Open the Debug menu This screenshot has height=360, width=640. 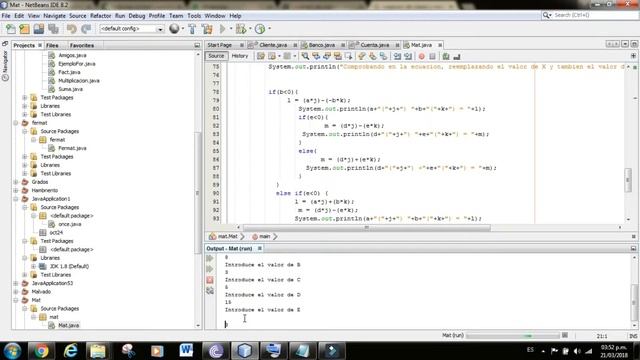point(137,16)
